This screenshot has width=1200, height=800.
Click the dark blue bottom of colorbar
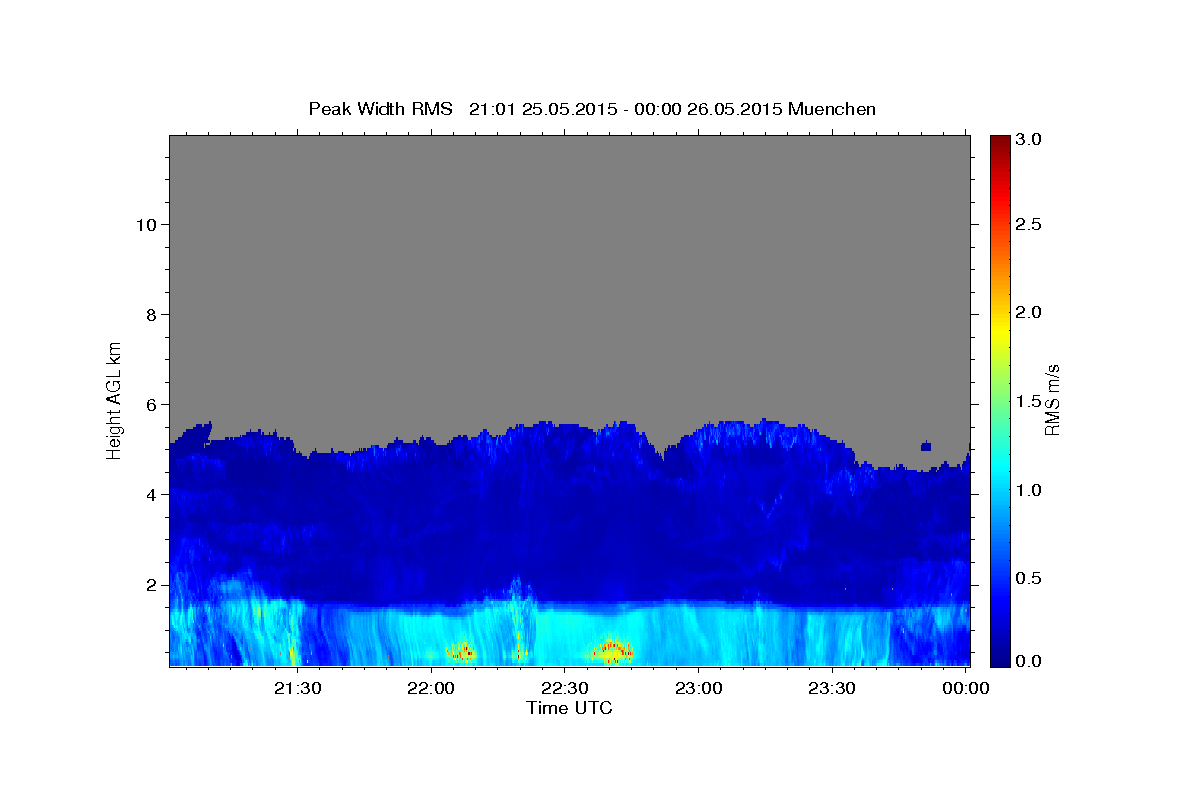(x=1000, y=660)
